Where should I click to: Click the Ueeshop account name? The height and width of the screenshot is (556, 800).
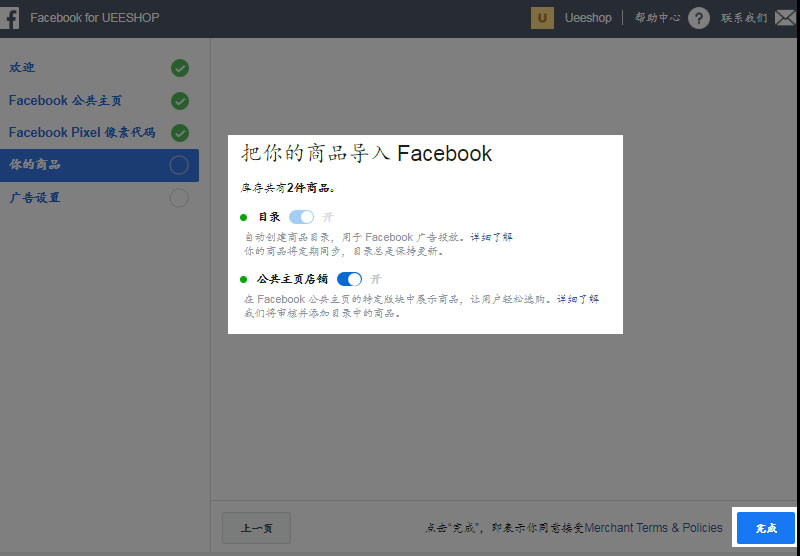point(588,18)
